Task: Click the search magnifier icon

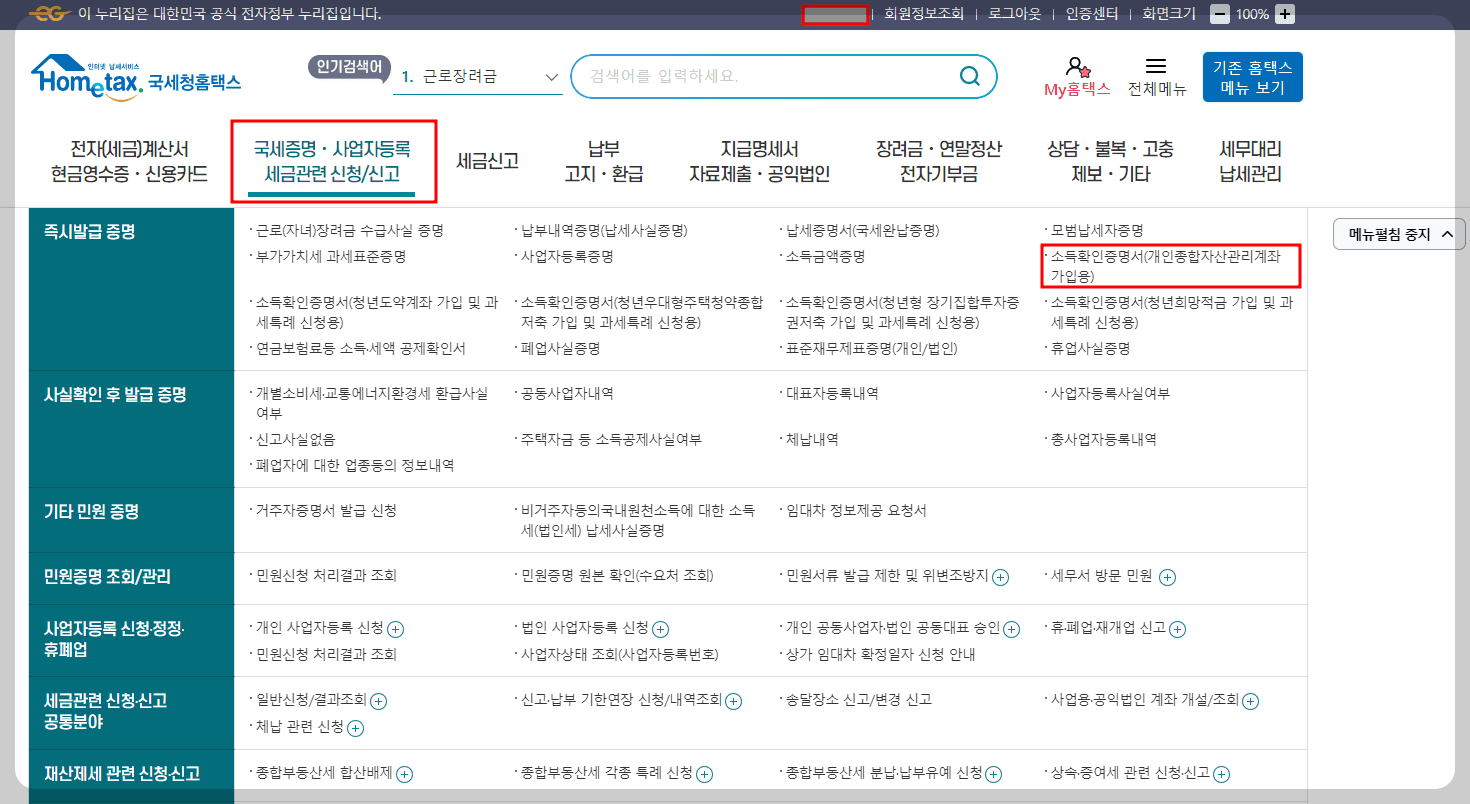Action: click(968, 75)
